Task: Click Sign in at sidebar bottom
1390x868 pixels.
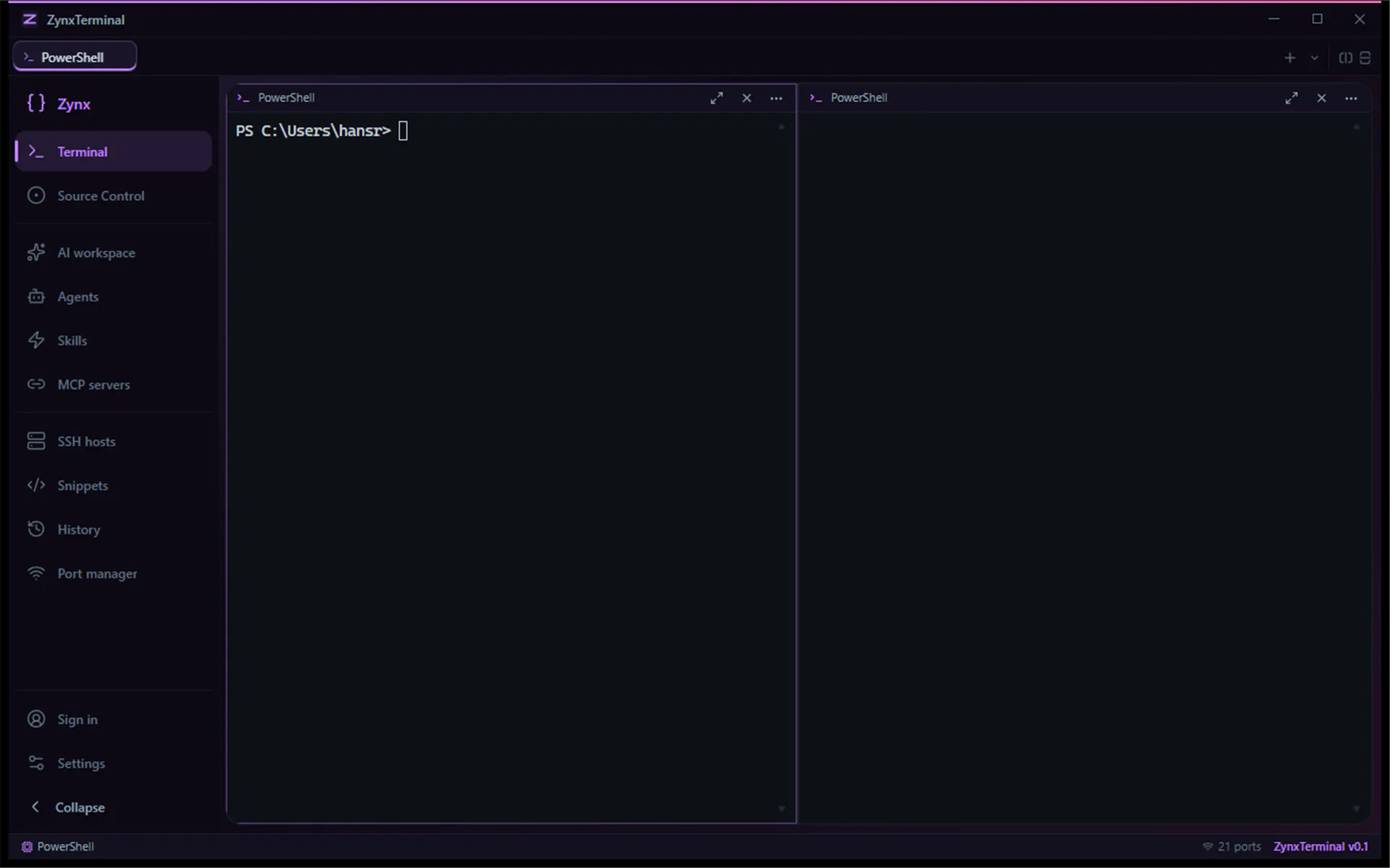Action: pyautogui.click(x=113, y=719)
